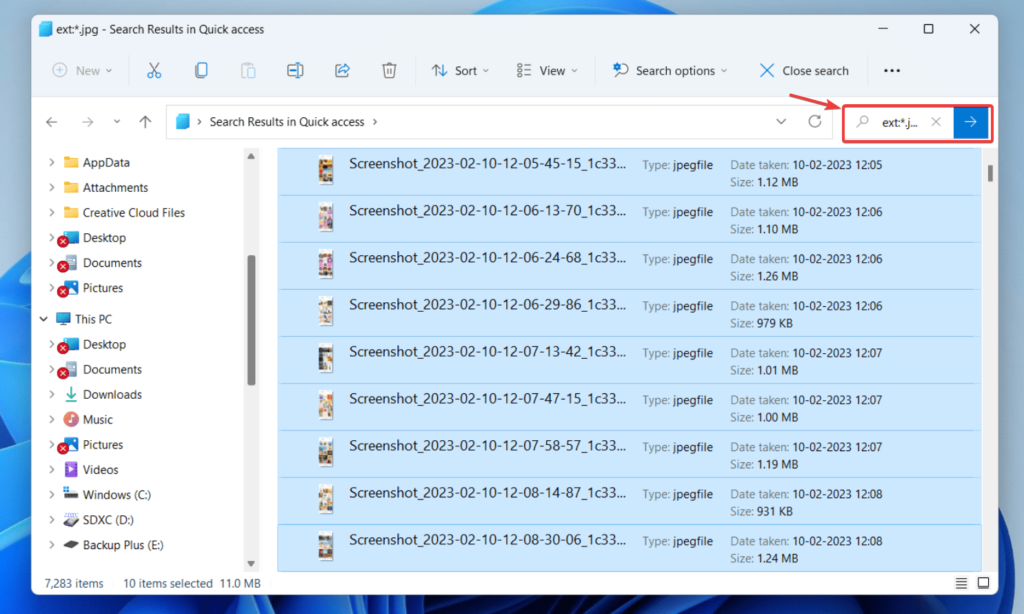The height and width of the screenshot is (614, 1024).
Task: Navigate up one folder level
Action: tap(145, 121)
